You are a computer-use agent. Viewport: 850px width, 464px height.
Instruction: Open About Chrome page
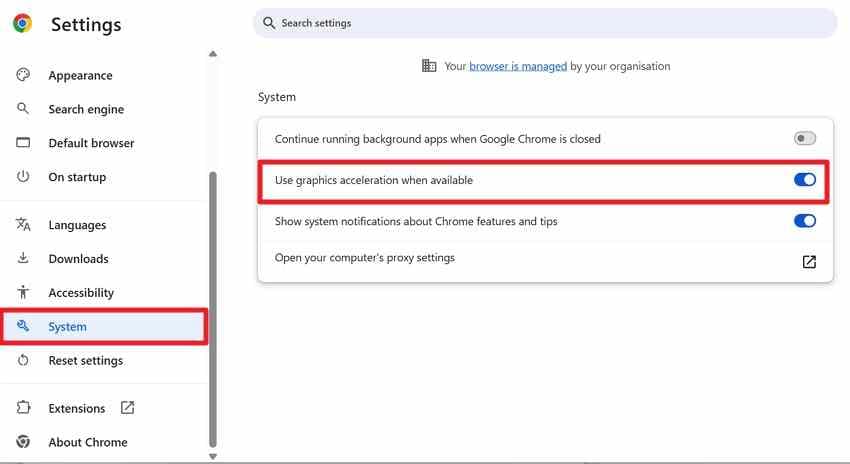pyautogui.click(x=88, y=442)
